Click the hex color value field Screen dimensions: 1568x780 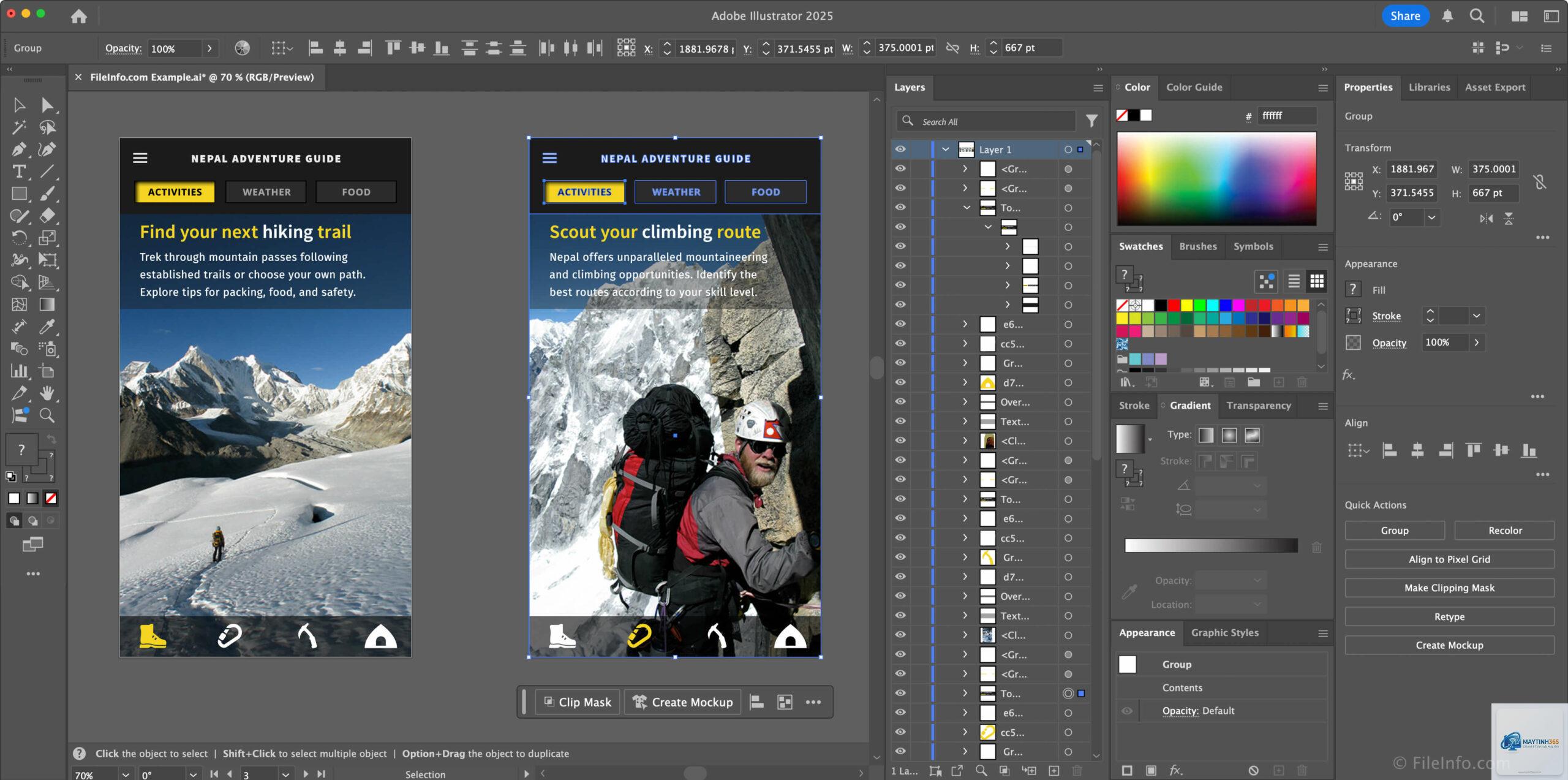click(x=1286, y=115)
